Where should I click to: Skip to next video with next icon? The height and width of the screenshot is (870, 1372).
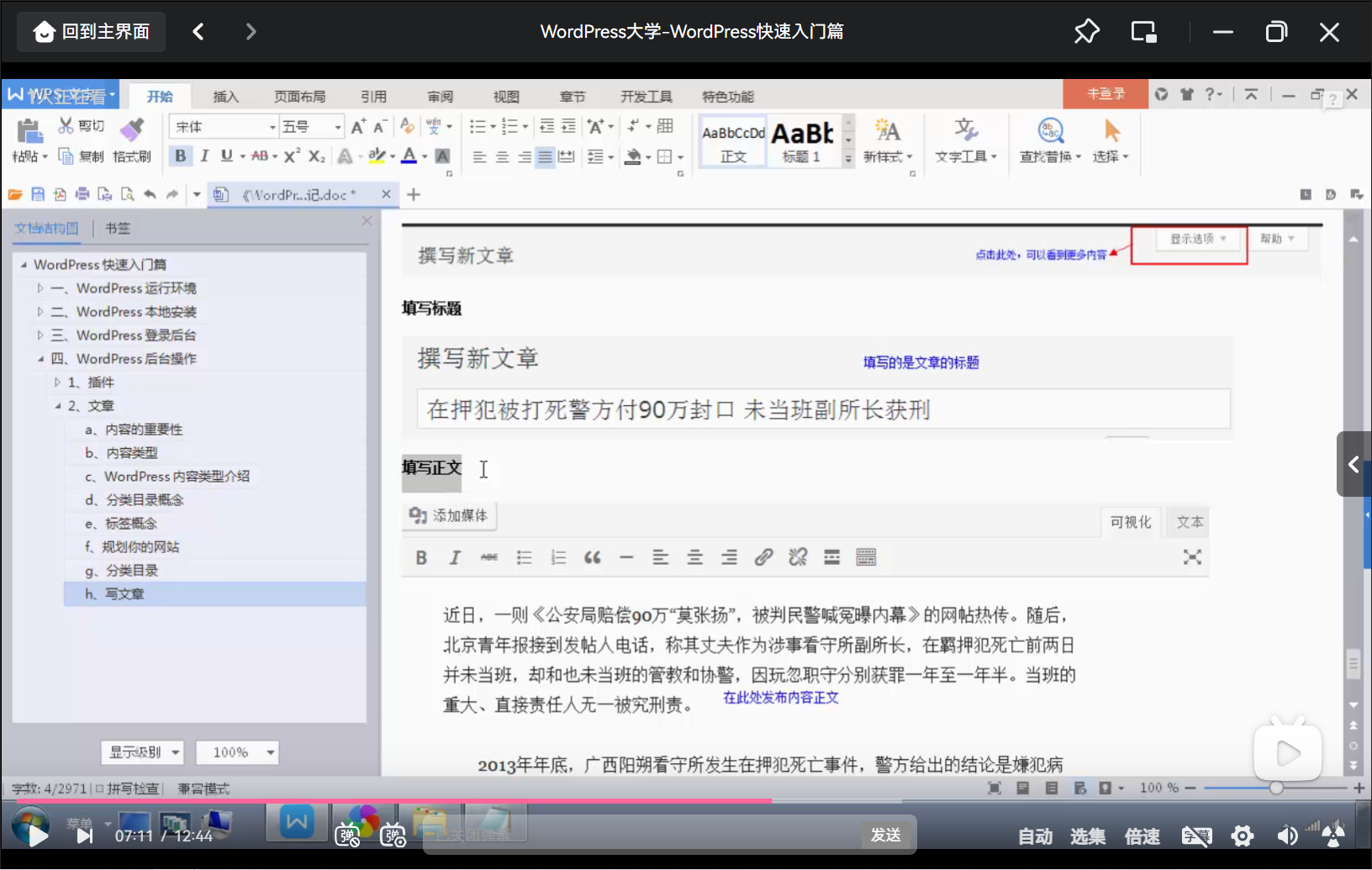pos(84,836)
